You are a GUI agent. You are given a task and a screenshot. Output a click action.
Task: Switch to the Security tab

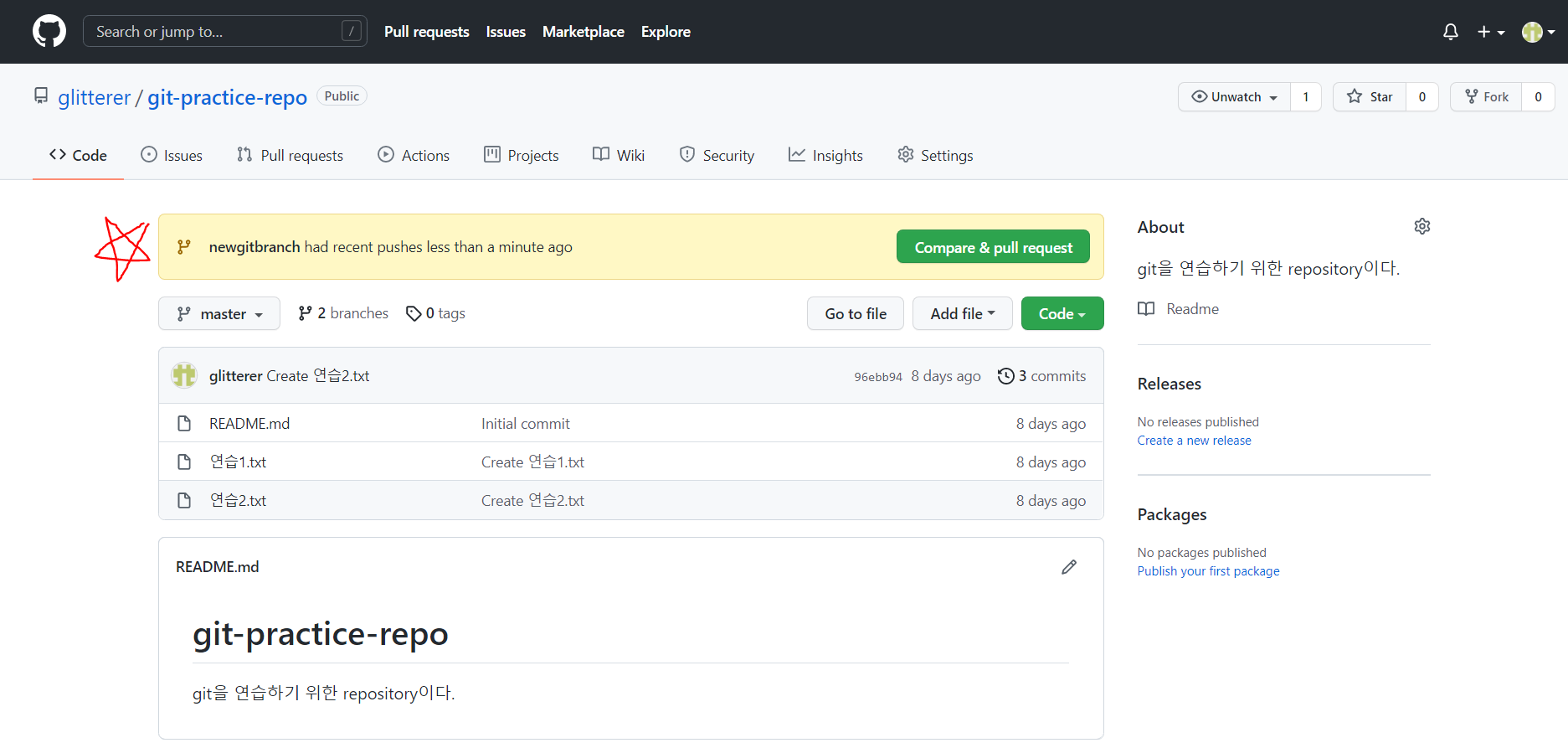[x=717, y=155]
